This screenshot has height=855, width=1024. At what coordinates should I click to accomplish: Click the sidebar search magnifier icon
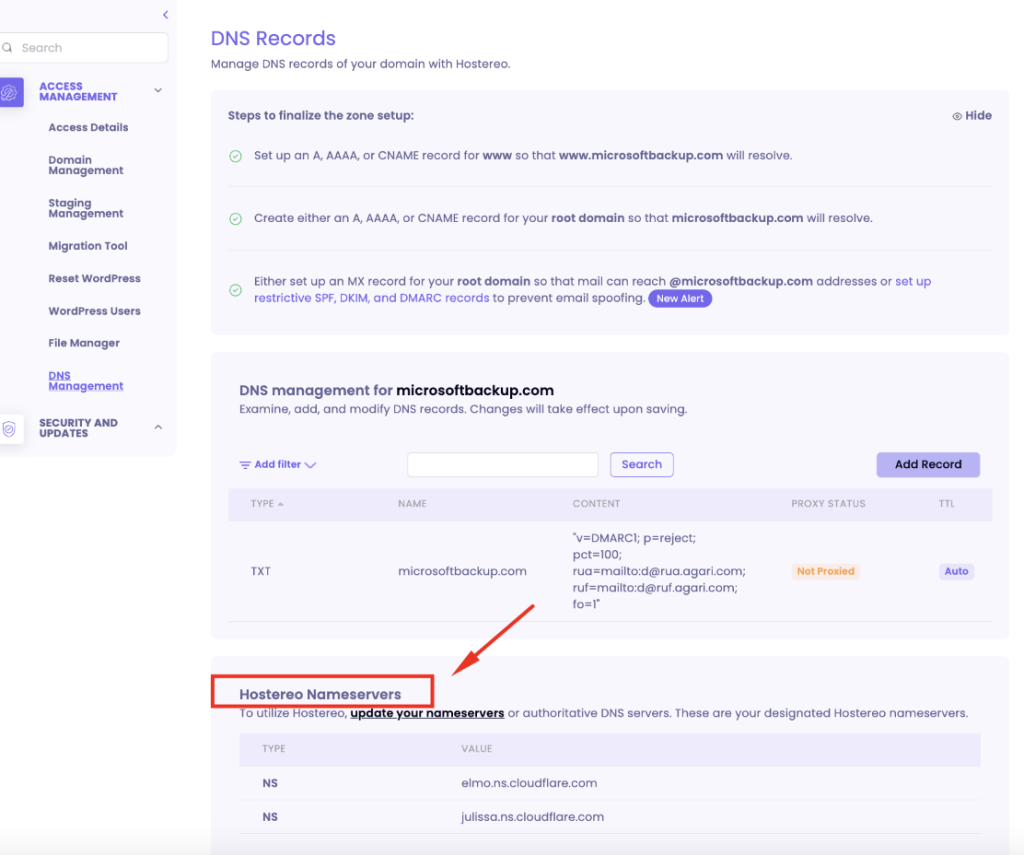(x=7, y=48)
